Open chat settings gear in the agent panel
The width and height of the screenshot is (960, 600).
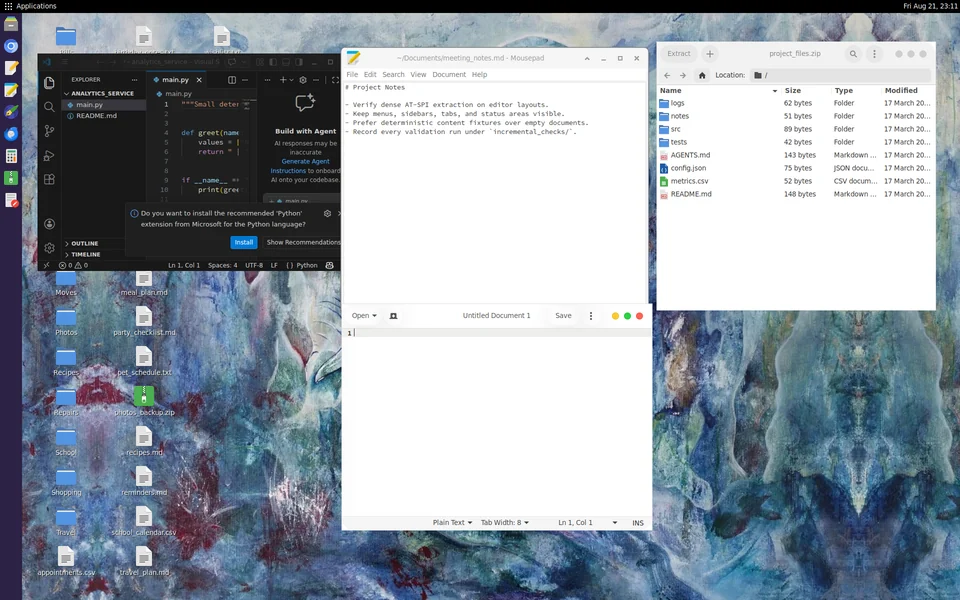(303, 80)
